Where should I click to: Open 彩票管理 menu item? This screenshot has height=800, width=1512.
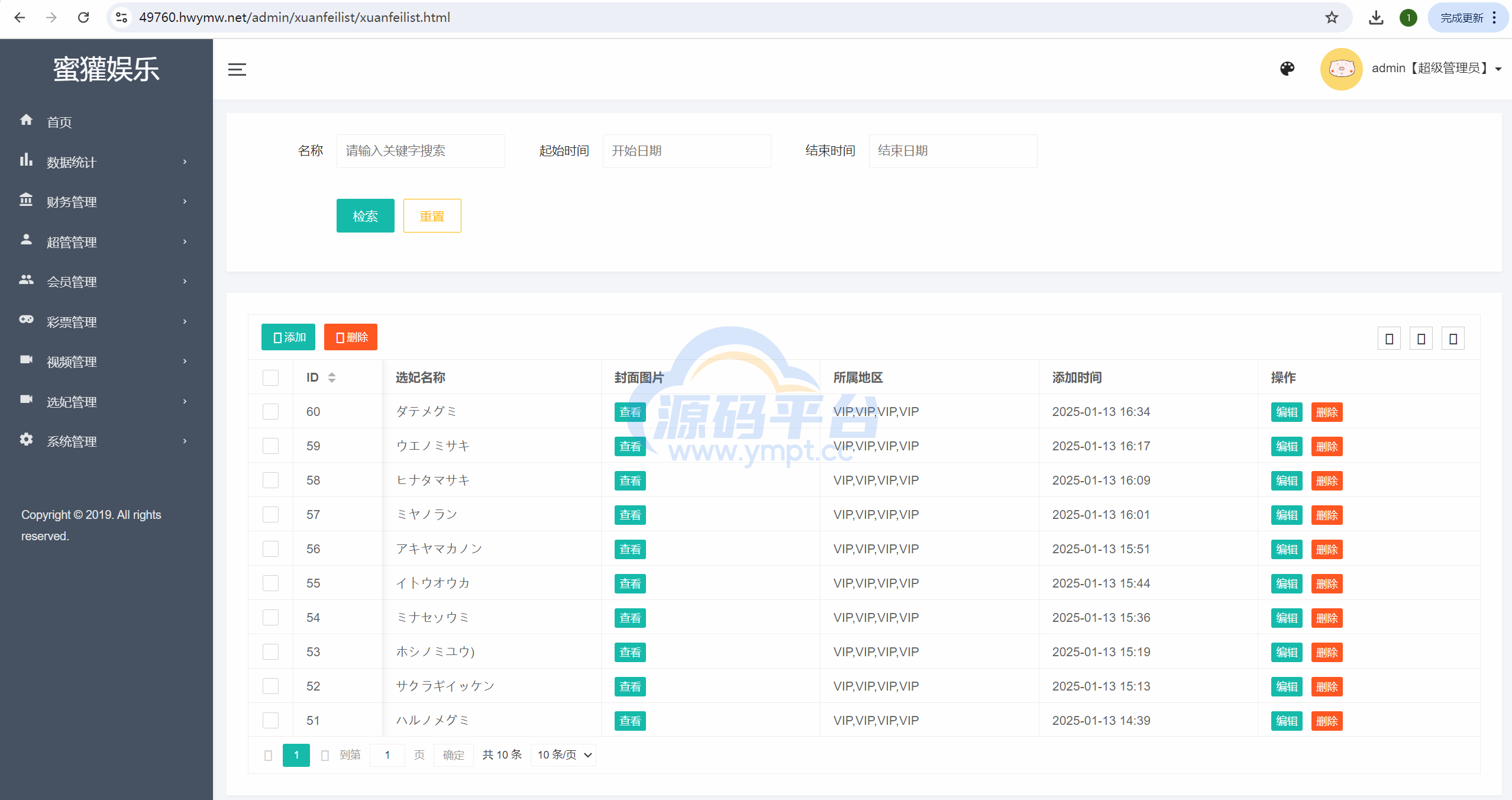click(x=72, y=322)
